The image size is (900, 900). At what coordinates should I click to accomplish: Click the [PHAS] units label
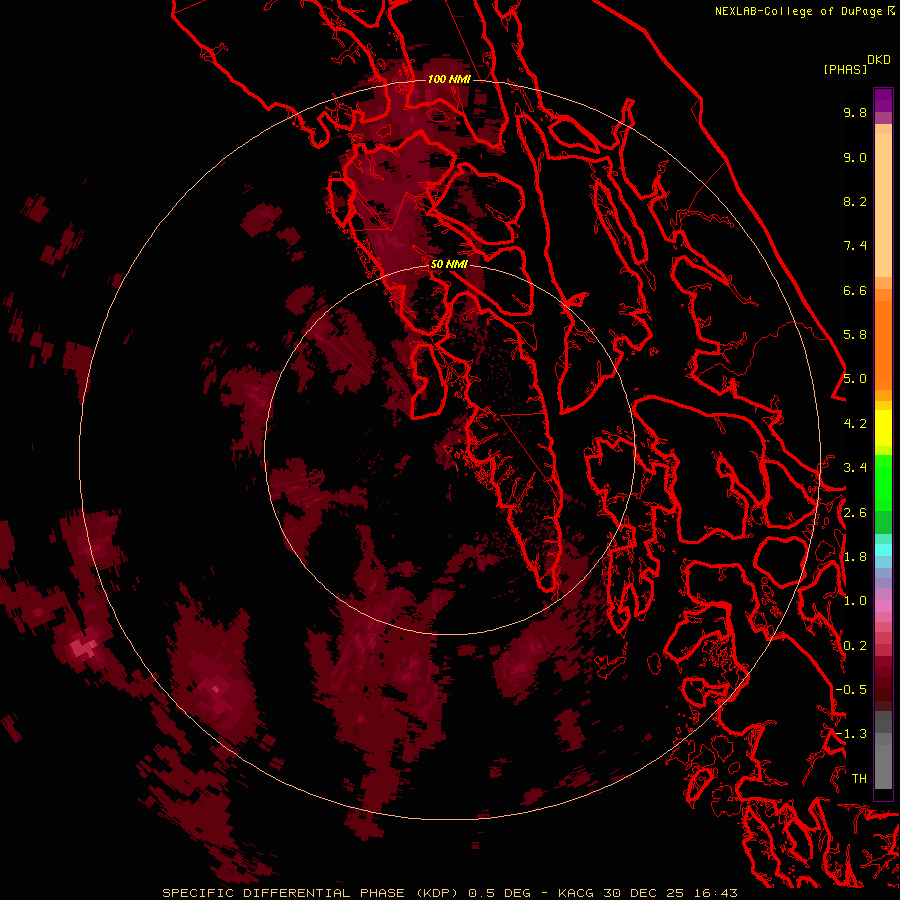(x=845, y=70)
